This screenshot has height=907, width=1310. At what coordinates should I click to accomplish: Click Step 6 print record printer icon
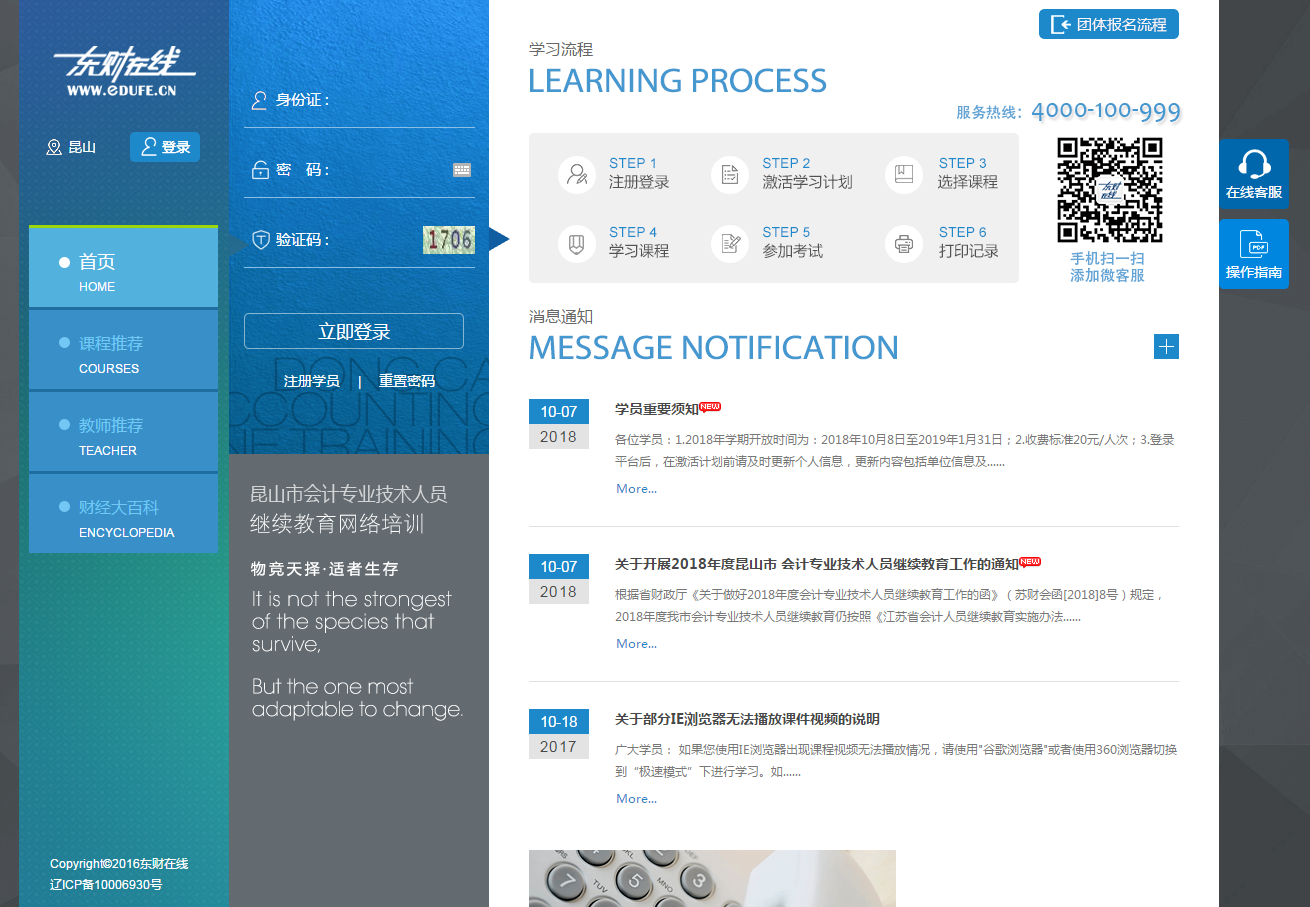[904, 243]
